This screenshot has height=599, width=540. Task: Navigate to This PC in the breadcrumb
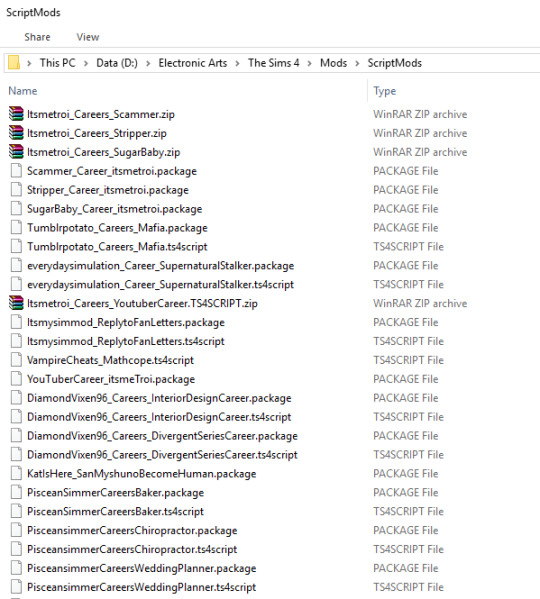tap(58, 63)
